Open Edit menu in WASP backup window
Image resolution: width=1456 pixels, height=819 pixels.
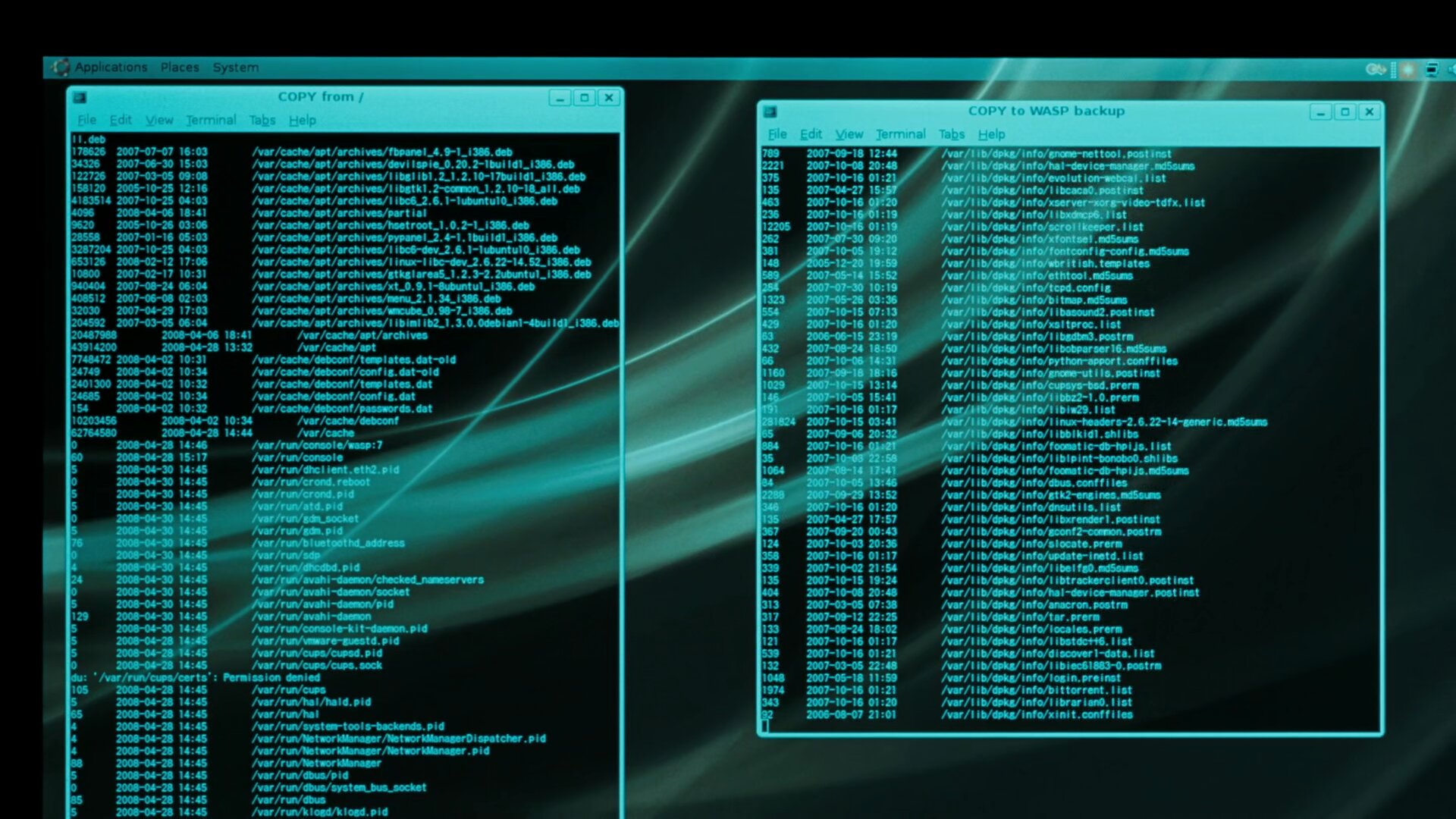pyautogui.click(x=811, y=134)
